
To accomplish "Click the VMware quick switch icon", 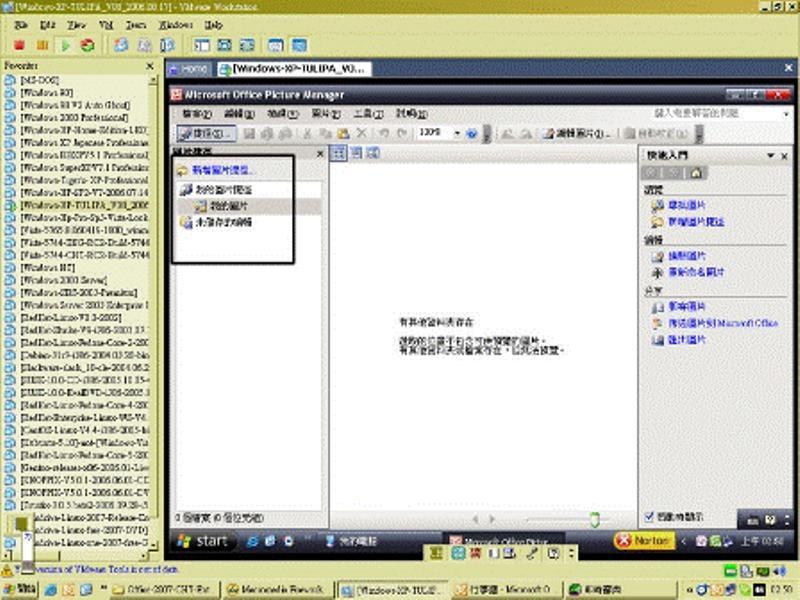I will click(247, 45).
